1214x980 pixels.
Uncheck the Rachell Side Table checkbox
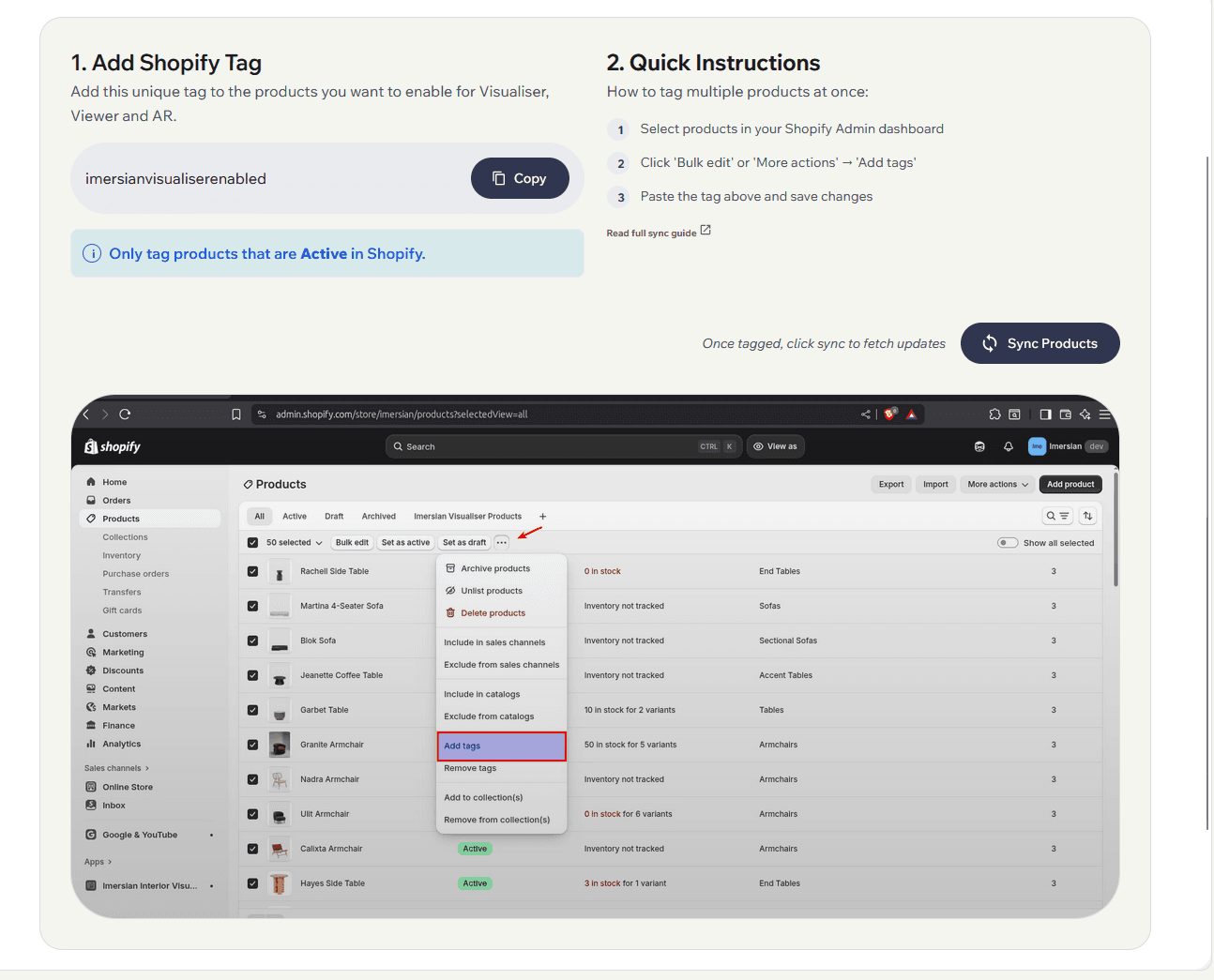click(x=252, y=571)
